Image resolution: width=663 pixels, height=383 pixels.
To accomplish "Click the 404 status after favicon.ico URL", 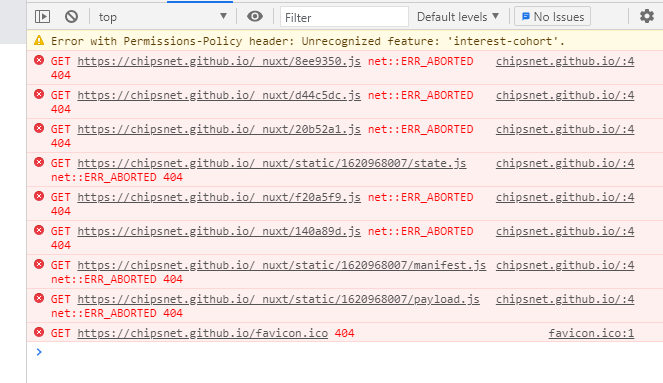I will (344, 334).
